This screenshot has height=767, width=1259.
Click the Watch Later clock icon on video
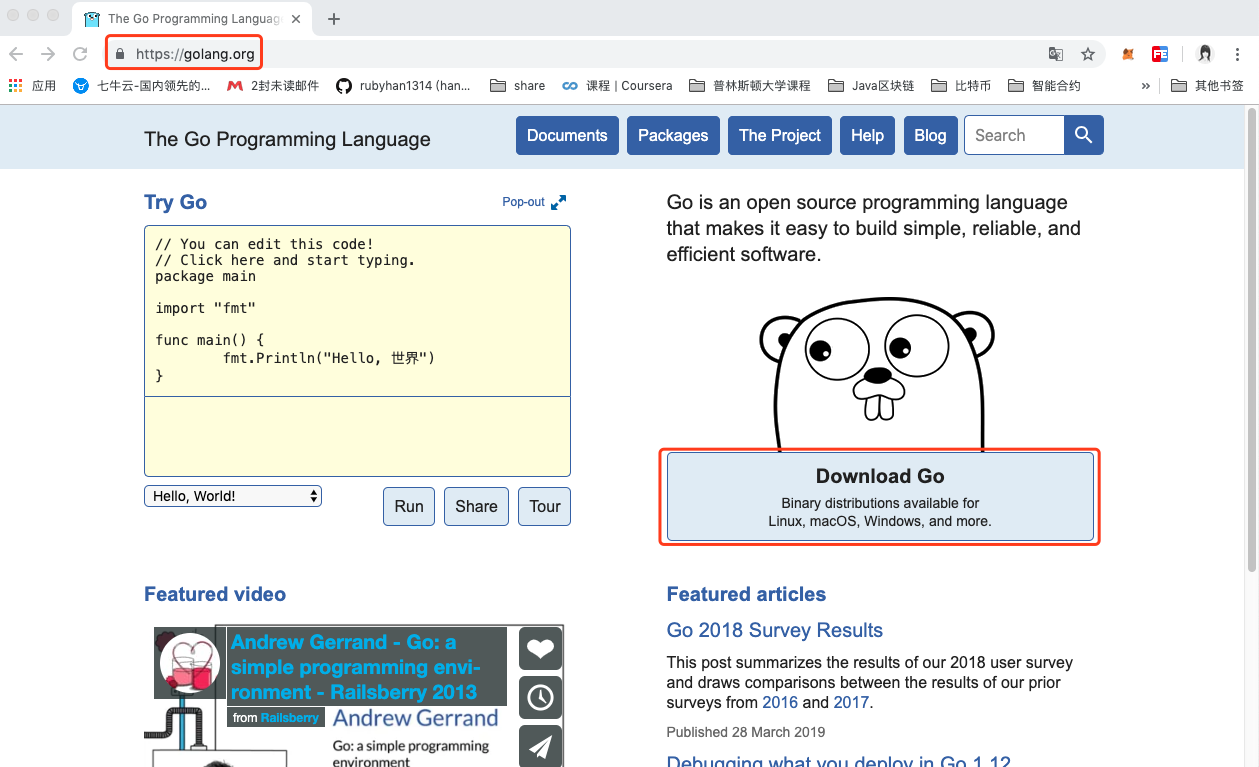pos(540,697)
